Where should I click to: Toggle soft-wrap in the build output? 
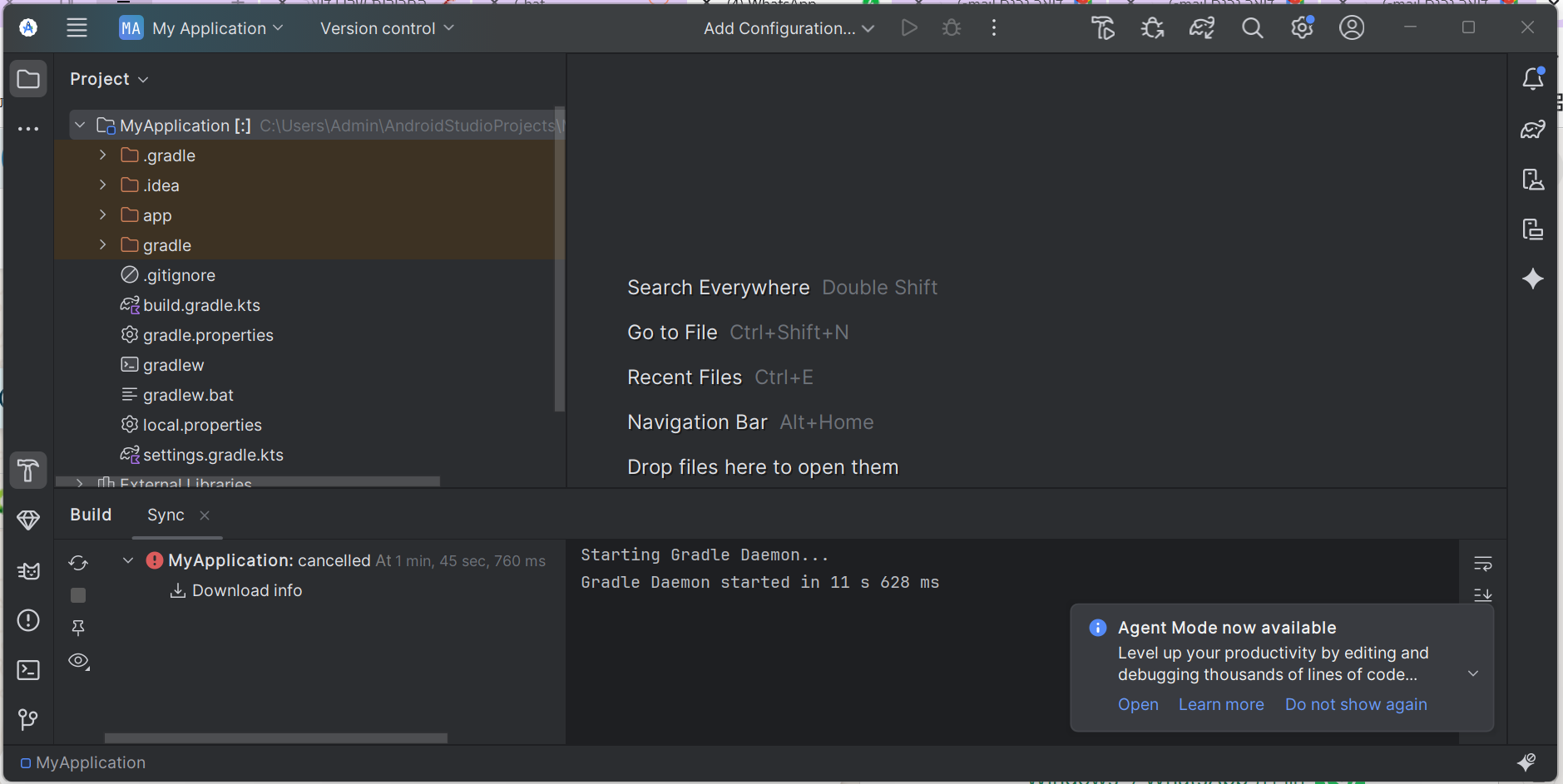pos(1482,564)
